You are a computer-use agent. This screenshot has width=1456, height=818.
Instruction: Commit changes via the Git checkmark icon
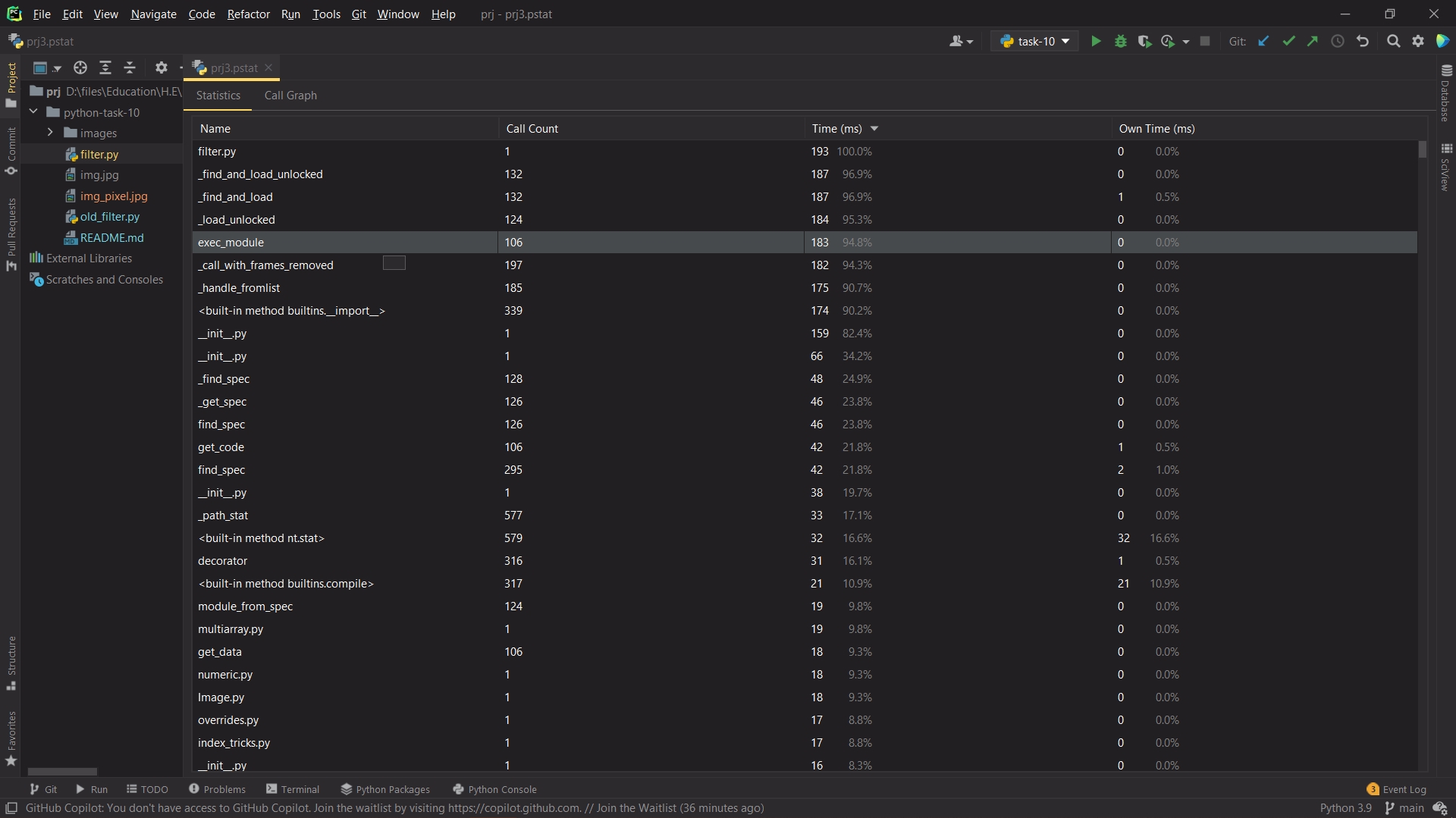[x=1288, y=41]
